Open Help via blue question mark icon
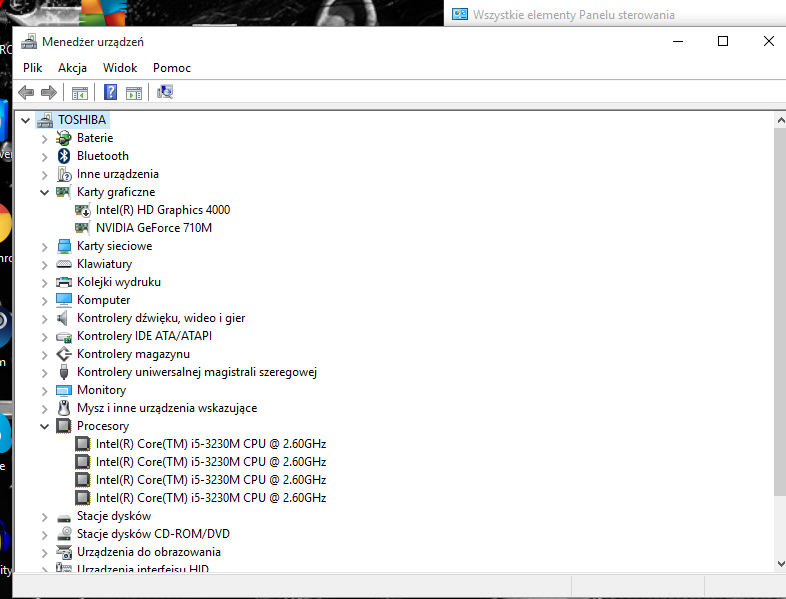The height and width of the screenshot is (599, 786). 110,92
